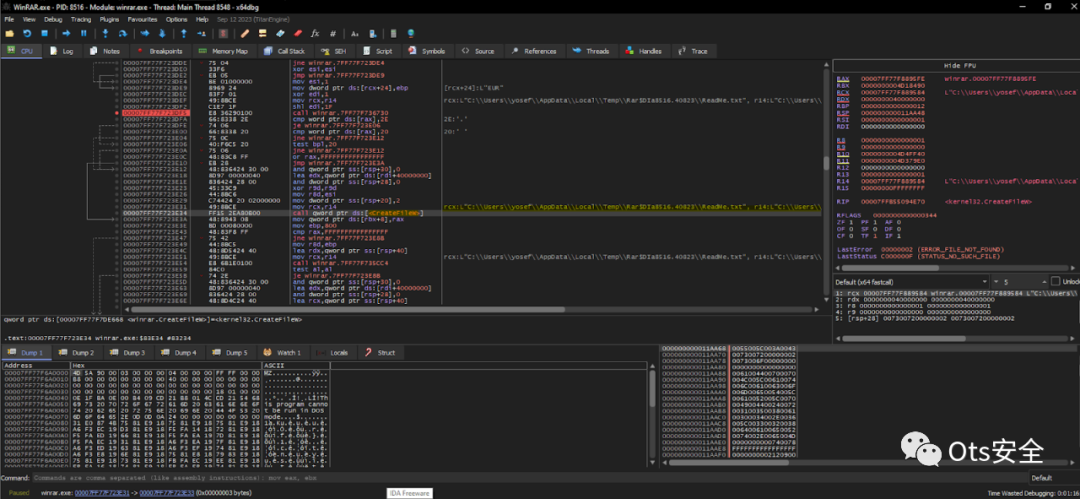The height and width of the screenshot is (499, 1080).
Task: Click the Restart program toolbar icon
Action: [x=28, y=33]
